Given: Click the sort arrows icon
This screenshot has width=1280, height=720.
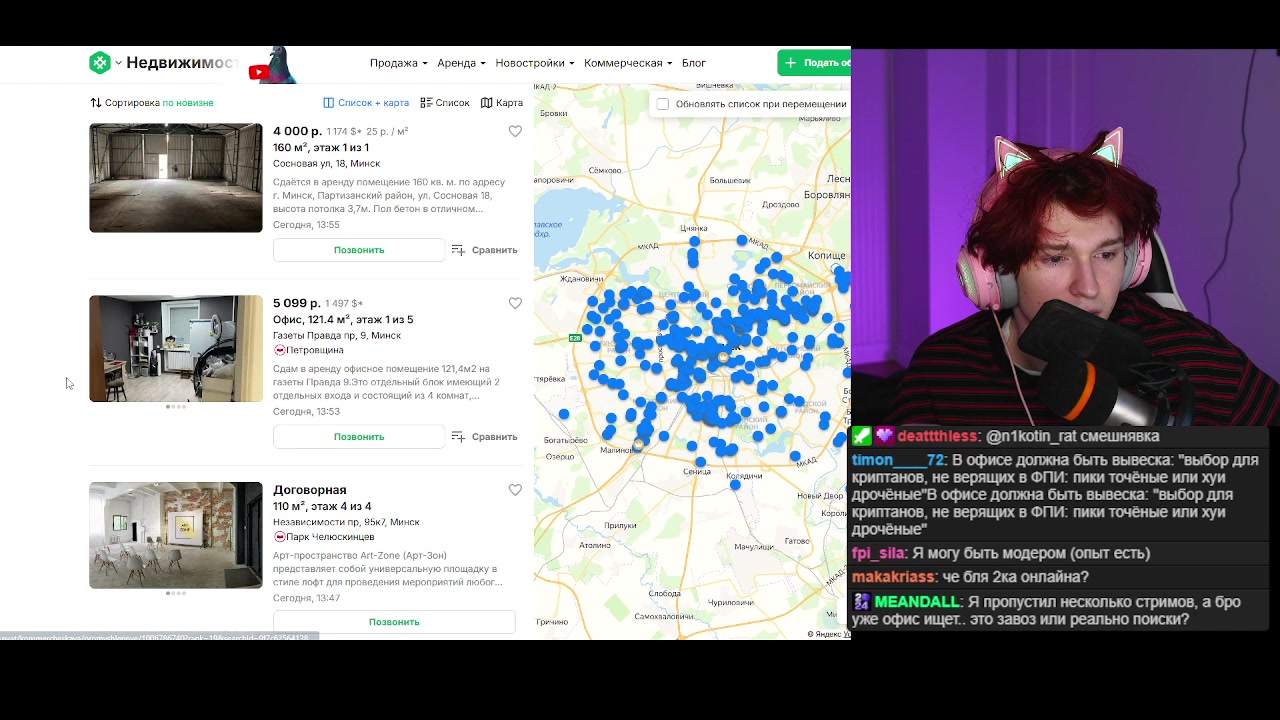Looking at the screenshot, I should (x=96, y=103).
